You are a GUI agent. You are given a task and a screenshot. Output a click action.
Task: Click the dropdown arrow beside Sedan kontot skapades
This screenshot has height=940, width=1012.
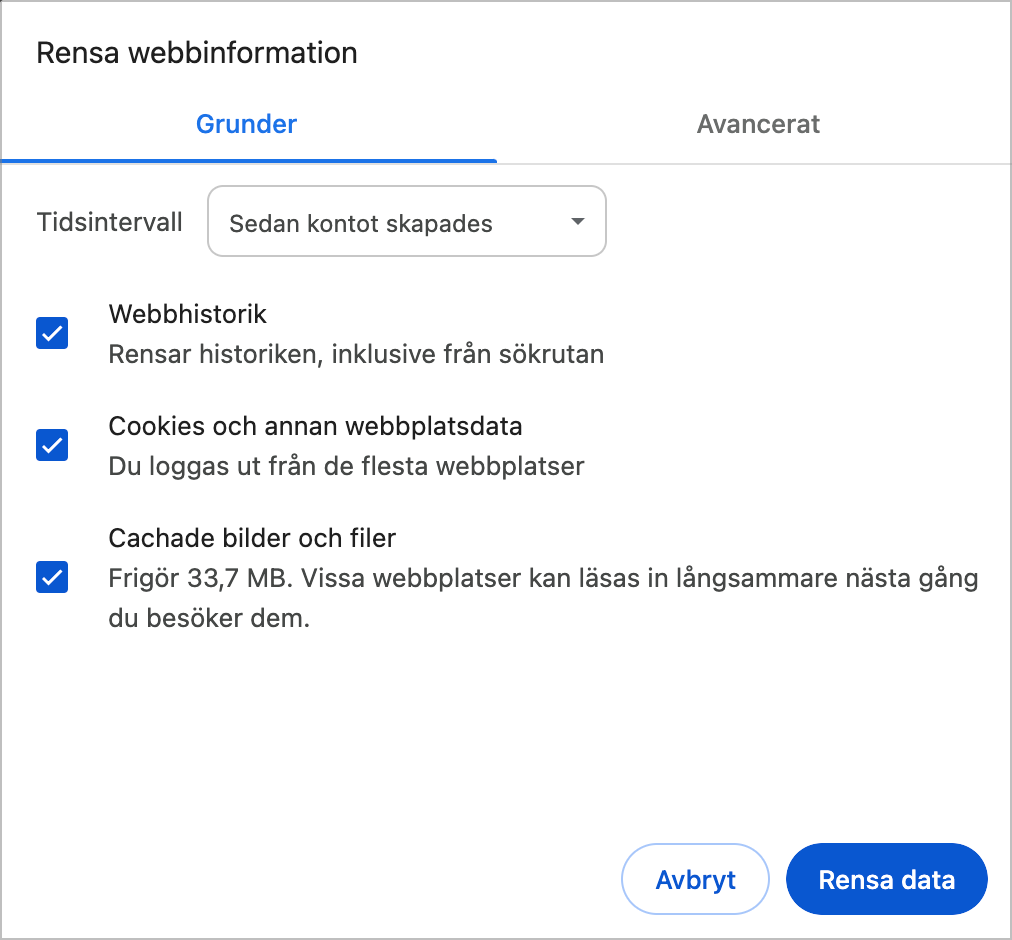point(576,222)
